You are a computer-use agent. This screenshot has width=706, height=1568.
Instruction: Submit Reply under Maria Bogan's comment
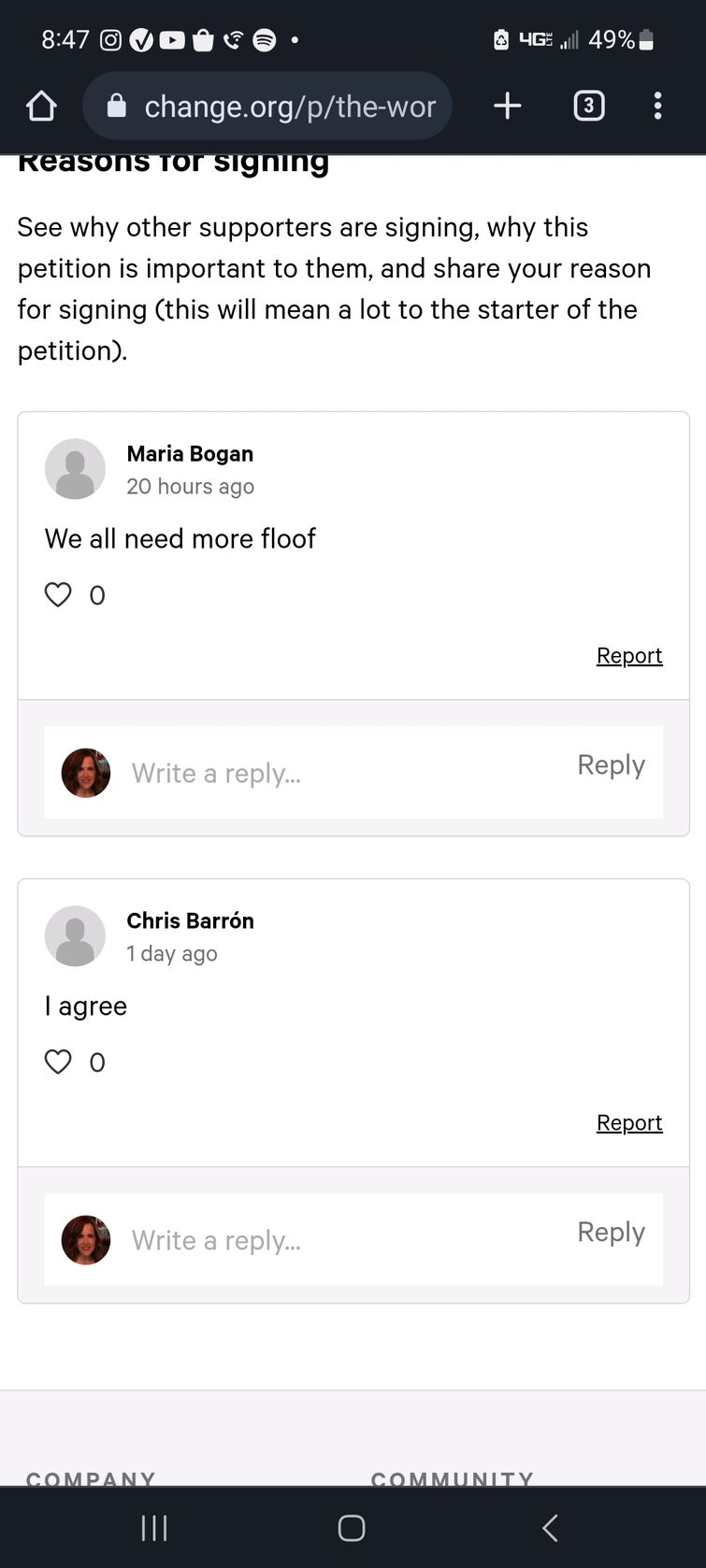(611, 765)
